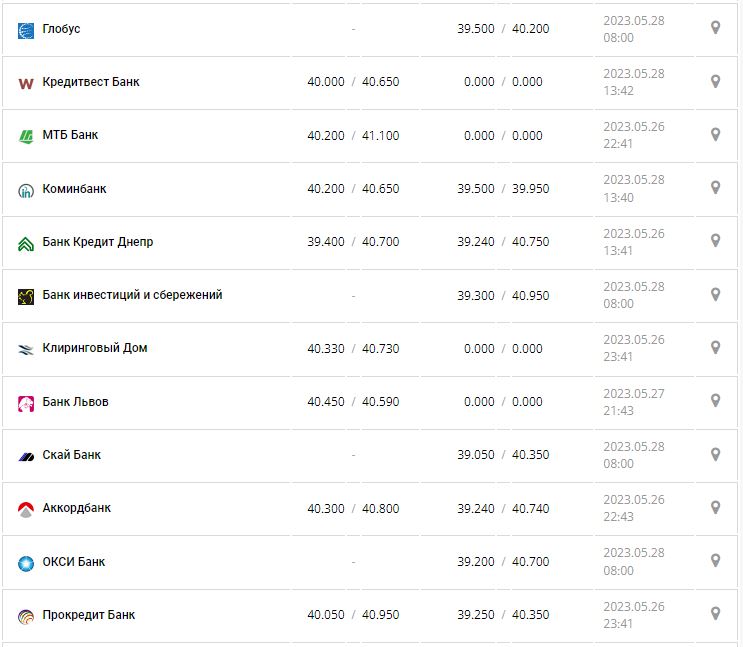Click the ОКСИ Банк logo
743x647 pixels.
tap(26, 563)
